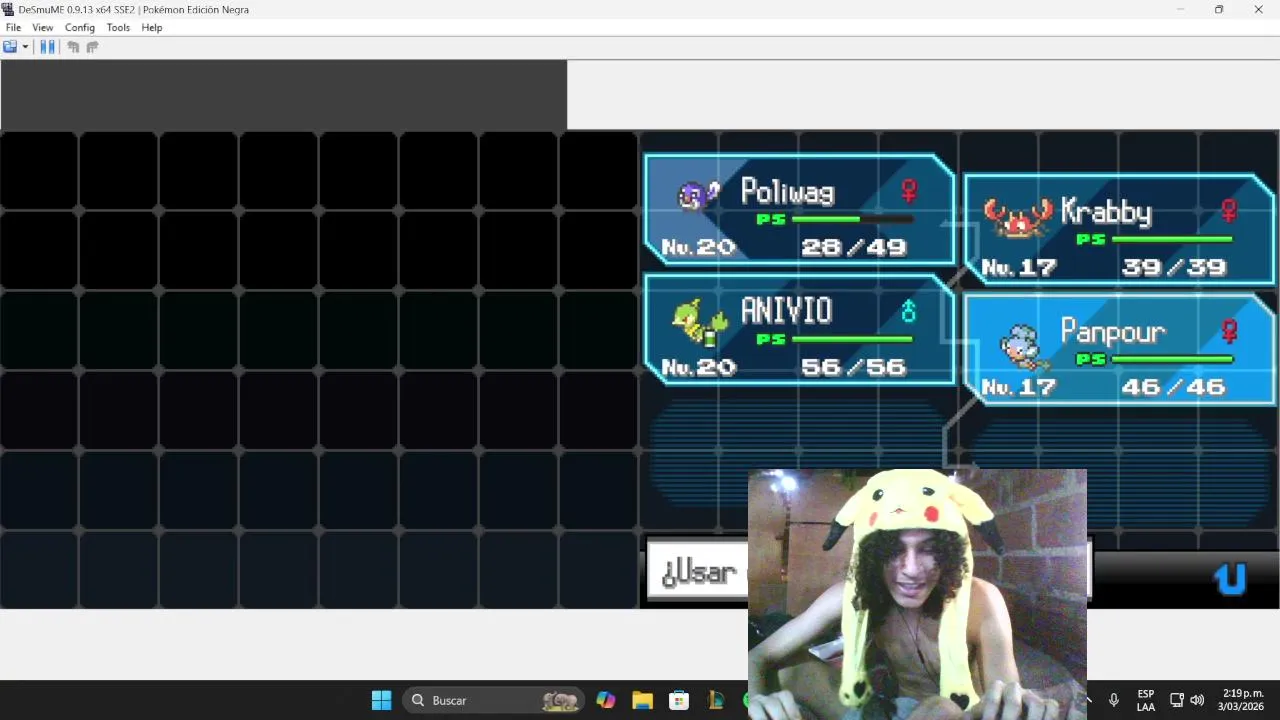Image resolution: width=1280 pixels, height=720 pixels.
Task: Open the File menu
Action: [x=13, y=28]
